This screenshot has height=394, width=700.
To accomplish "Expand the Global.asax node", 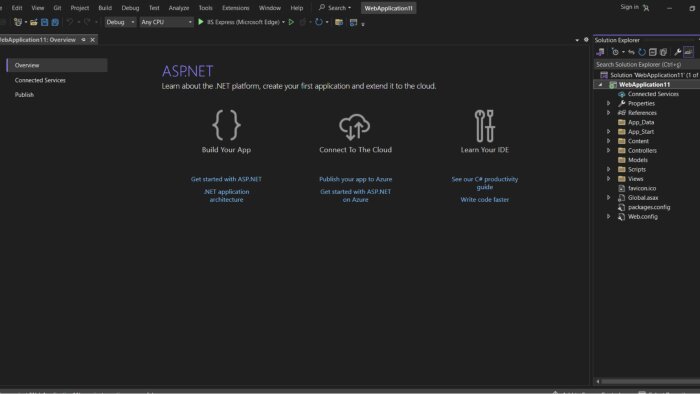I will 608,197.
